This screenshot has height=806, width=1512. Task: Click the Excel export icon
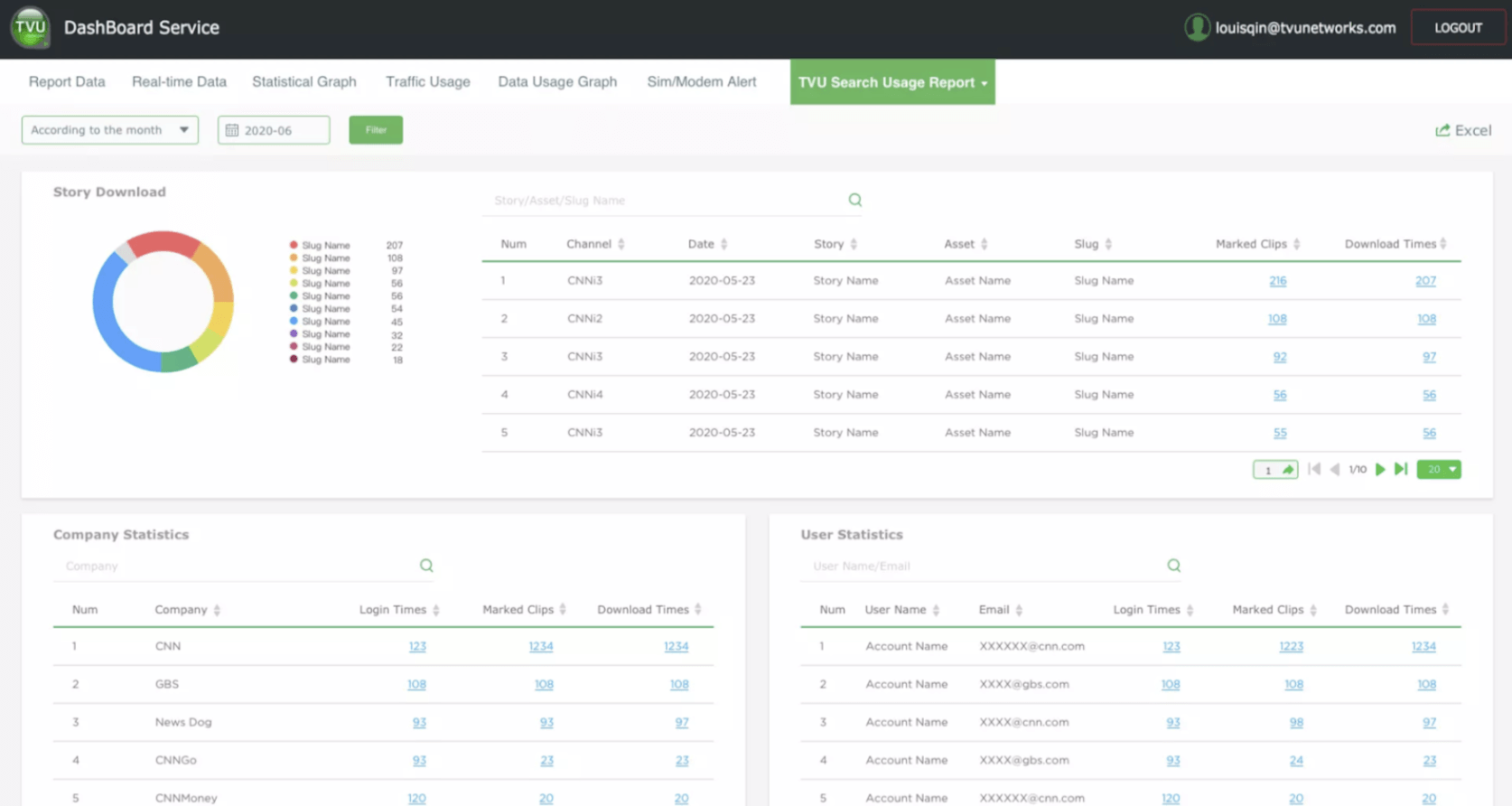point(1442,130)
